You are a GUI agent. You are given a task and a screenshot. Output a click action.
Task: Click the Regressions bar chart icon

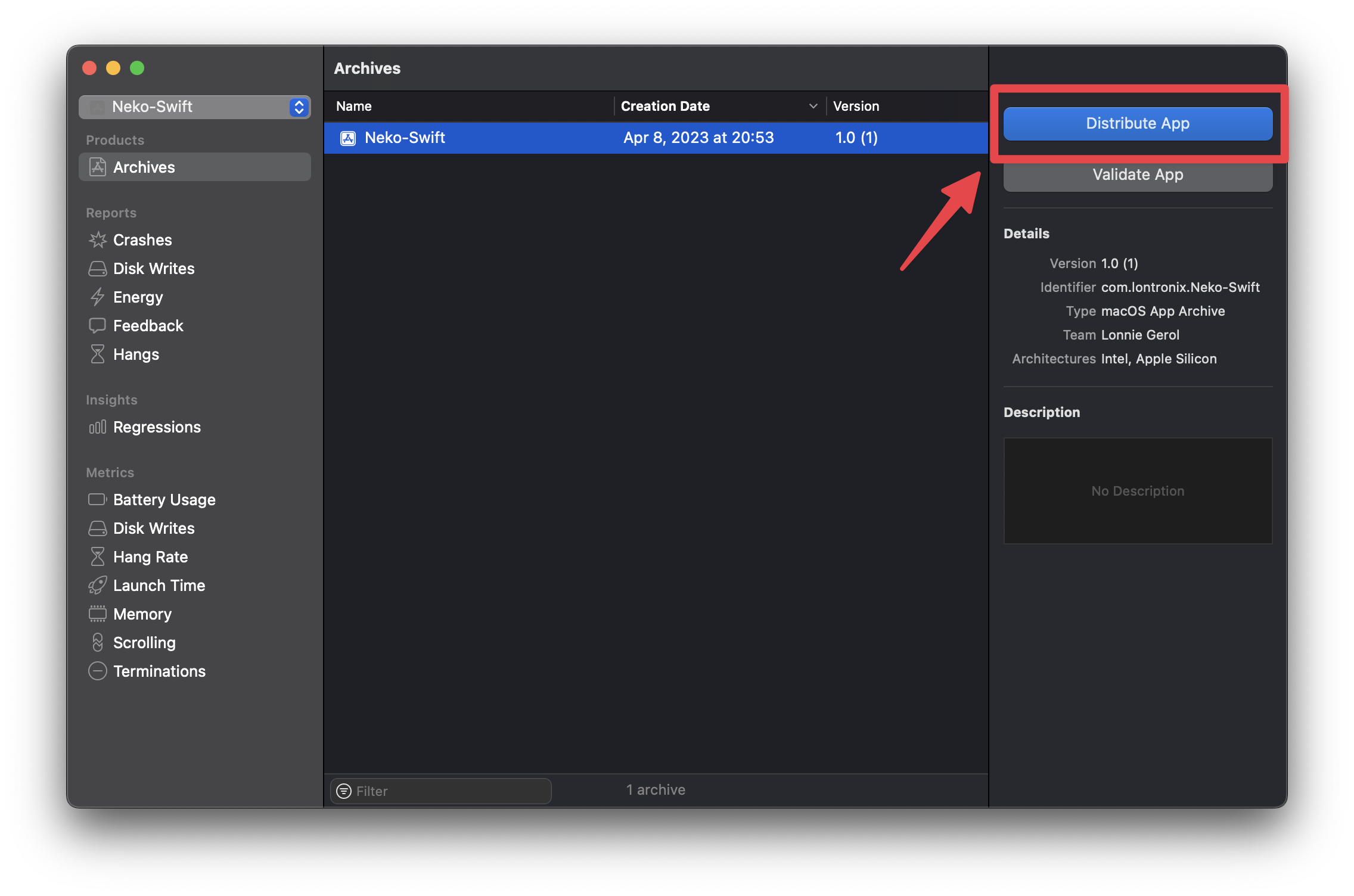click(x=98, y=427)
